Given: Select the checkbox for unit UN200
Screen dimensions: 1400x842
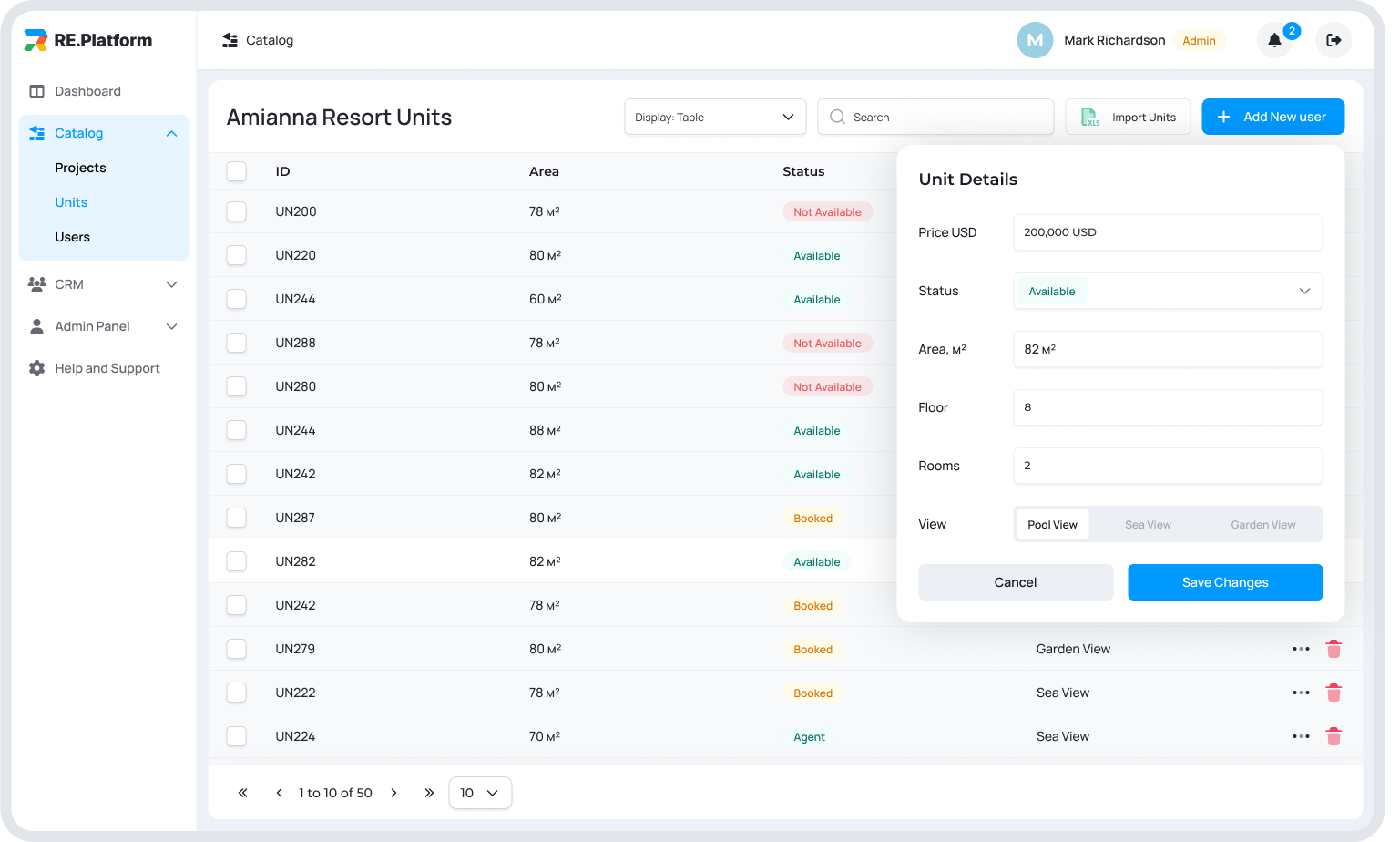Looking at the screenshot, I should coord(237,211).
